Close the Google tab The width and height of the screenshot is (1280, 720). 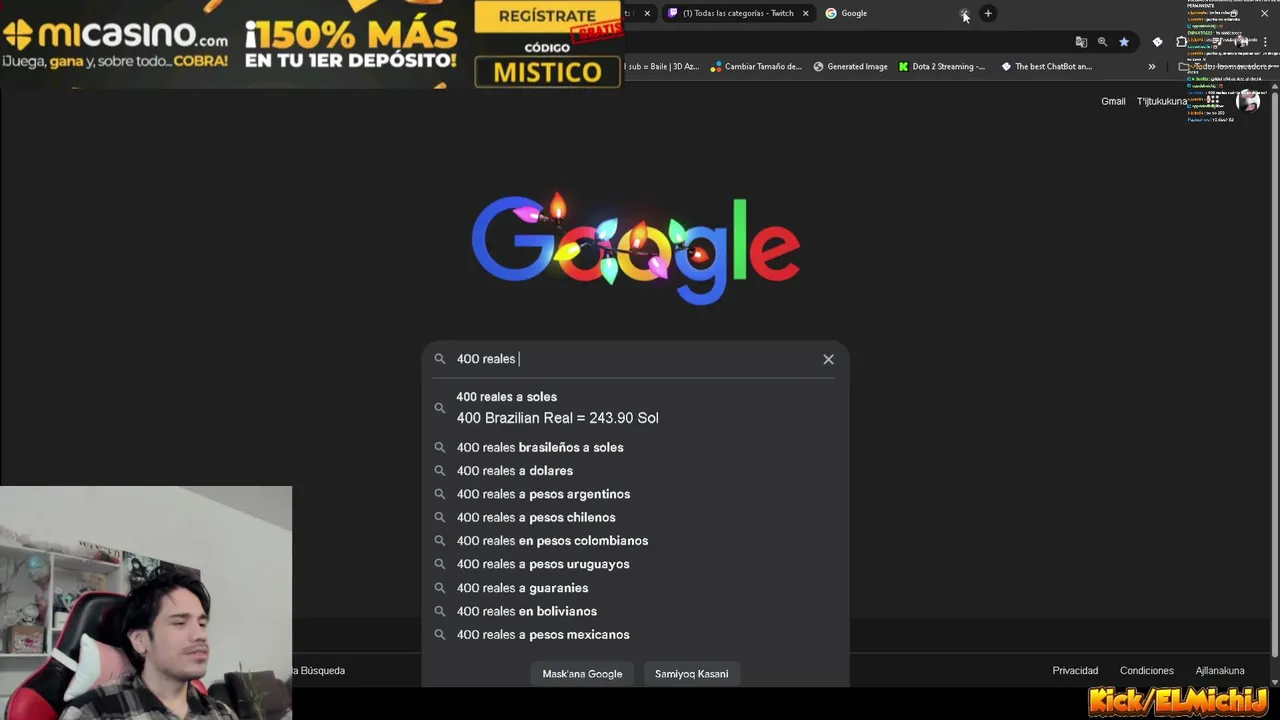(964, 13)
